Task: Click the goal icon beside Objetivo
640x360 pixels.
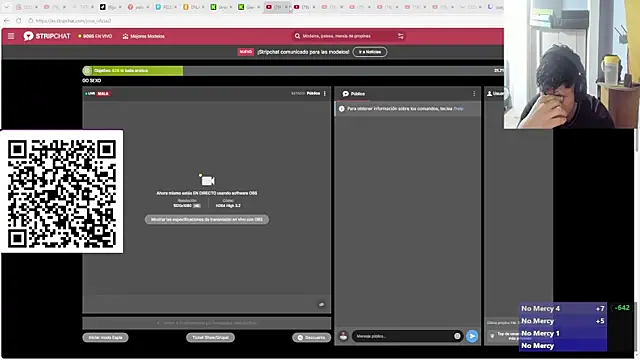Action: pos(87,71)
